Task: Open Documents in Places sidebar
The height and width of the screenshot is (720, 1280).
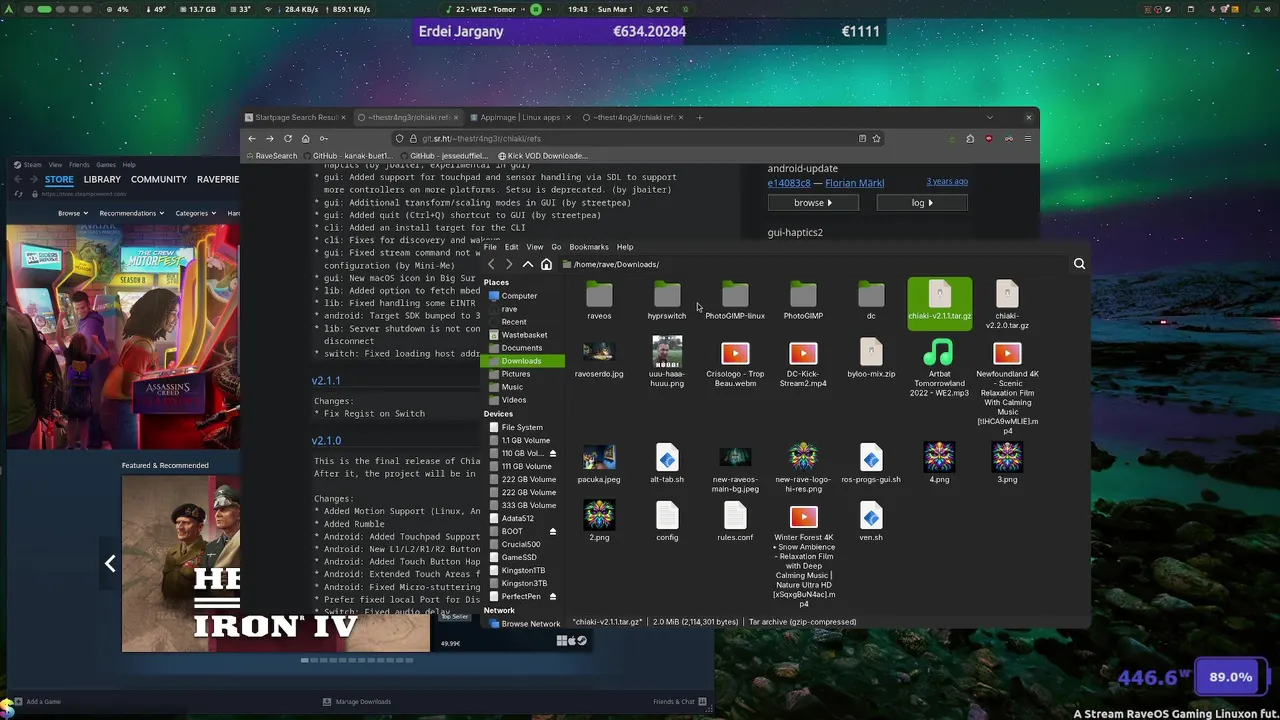Action: point(521,348)
